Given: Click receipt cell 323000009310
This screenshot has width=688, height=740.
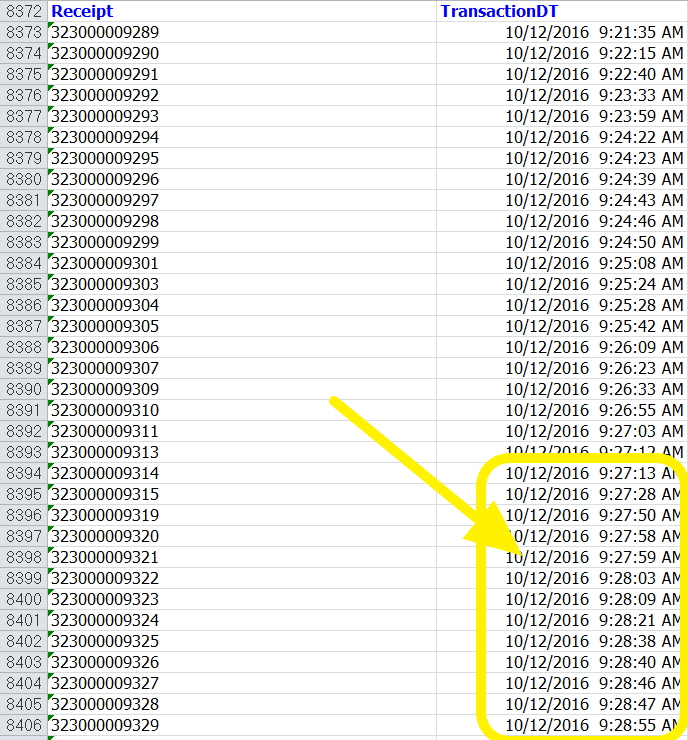Looking at the screenshot, I should pos(242,410).
